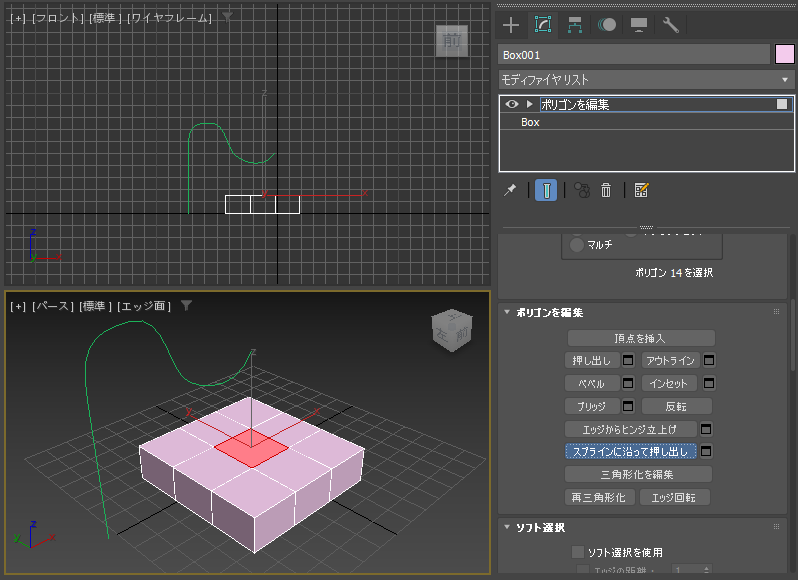Open 押し出し settings box icon
The width and height of the screenshot is (798, 580).
628,360
